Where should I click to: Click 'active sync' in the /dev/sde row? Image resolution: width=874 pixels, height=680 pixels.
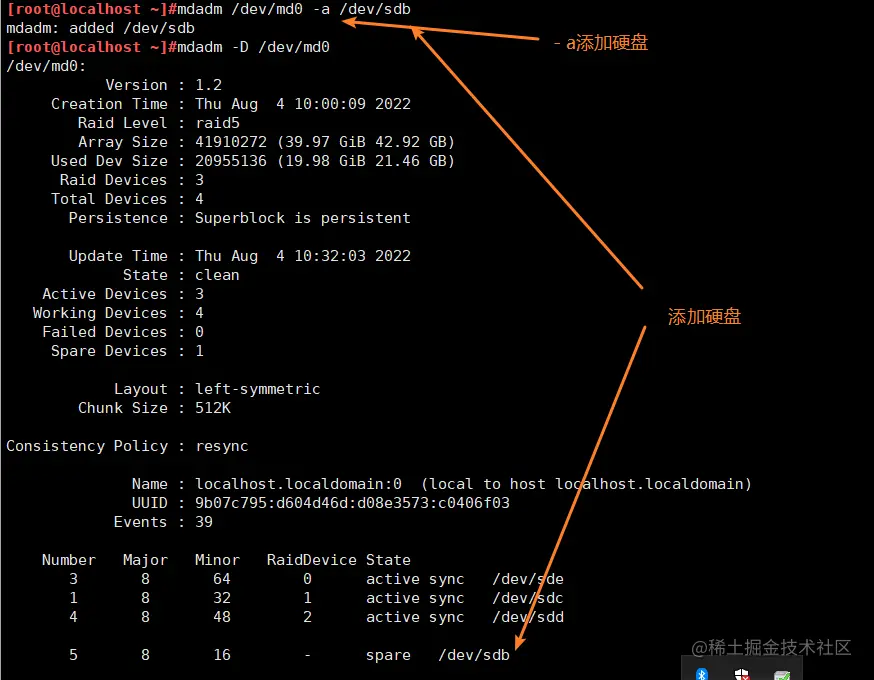[415, 579]
